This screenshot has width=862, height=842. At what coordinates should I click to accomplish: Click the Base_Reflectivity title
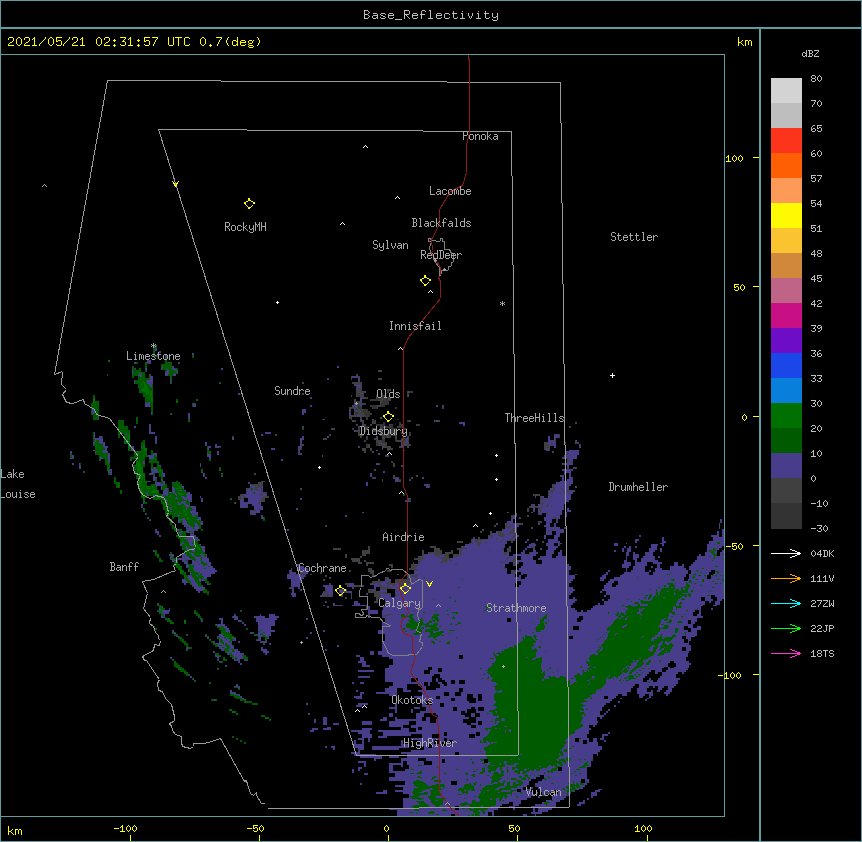click(x=431, y=15)
